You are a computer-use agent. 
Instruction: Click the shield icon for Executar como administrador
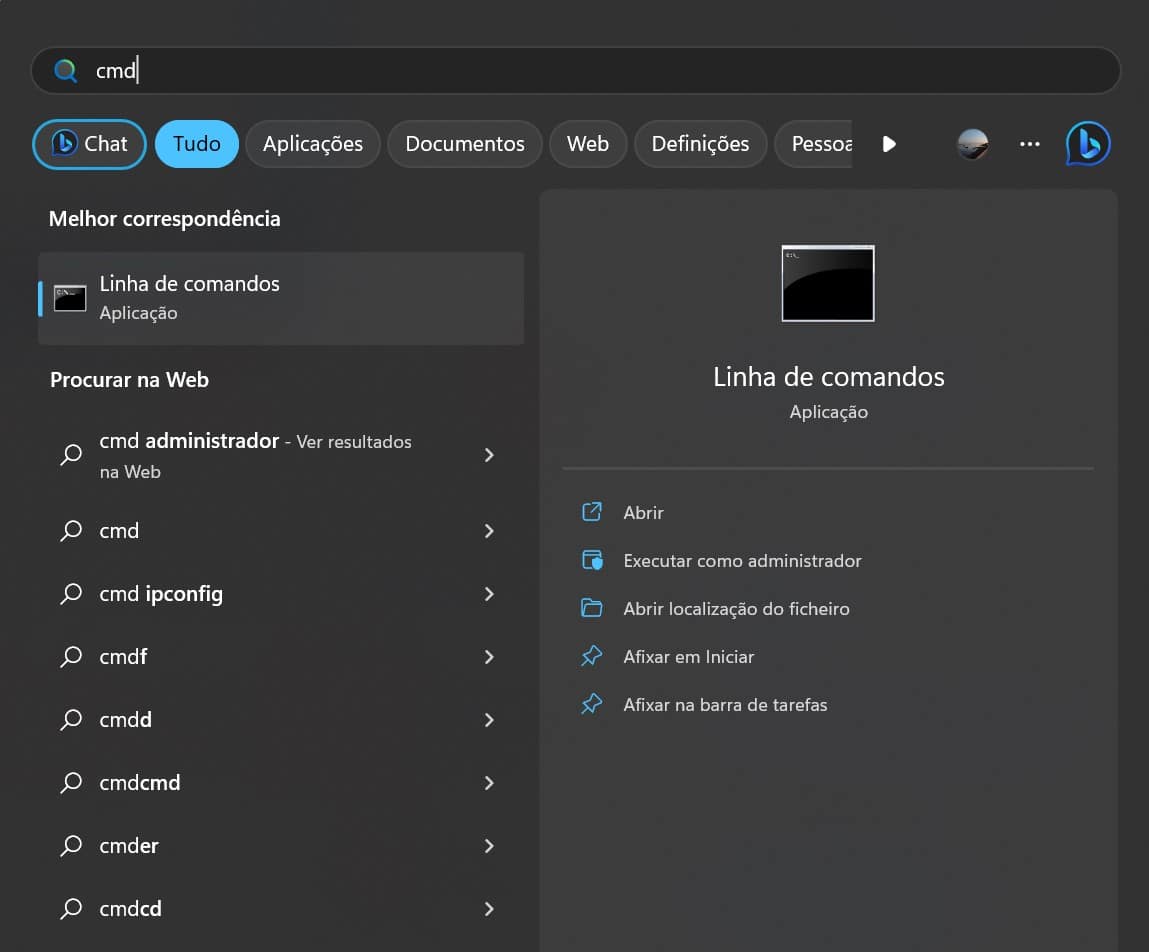point(592,560)
